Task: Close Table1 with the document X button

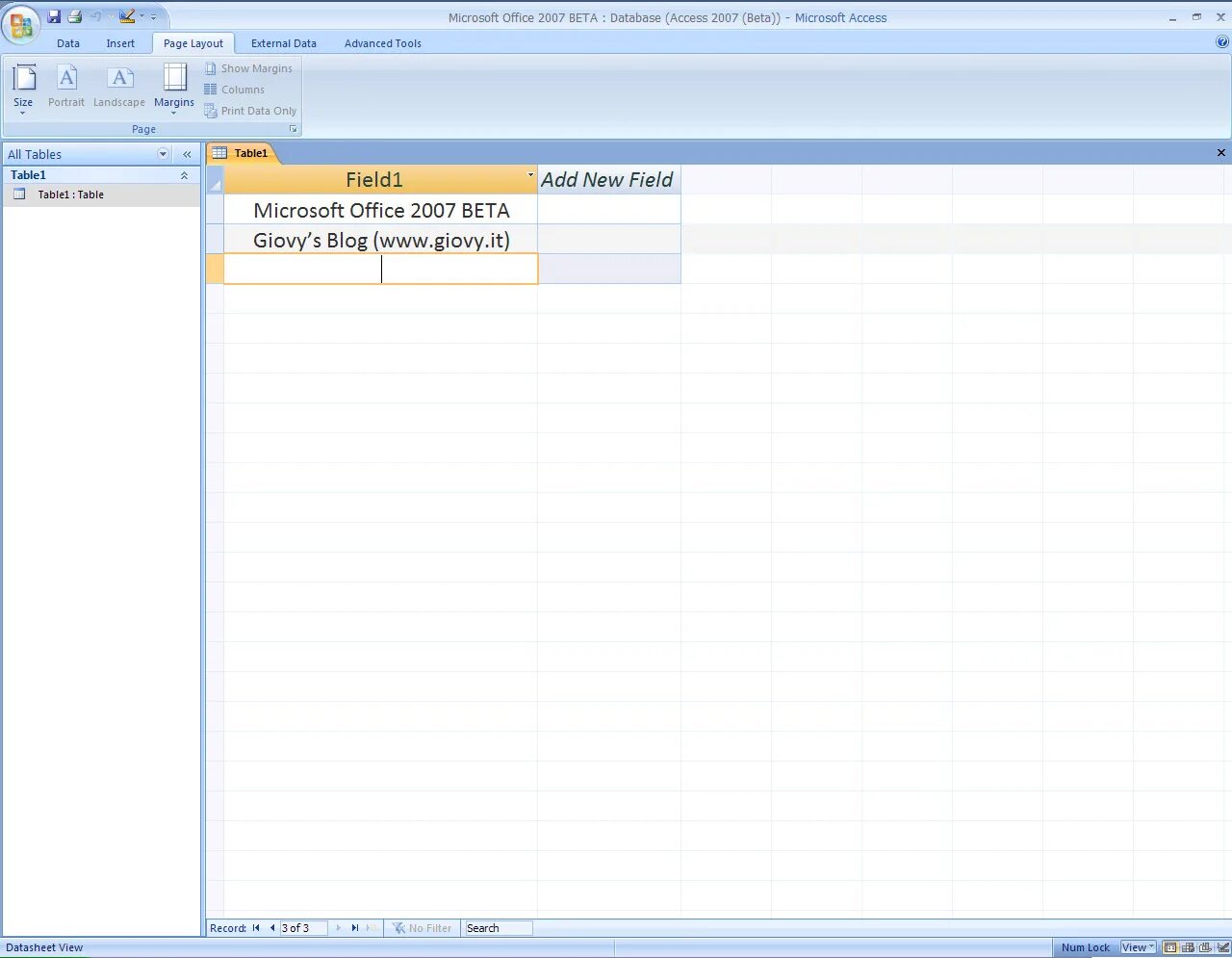Action: (1221, 153)
